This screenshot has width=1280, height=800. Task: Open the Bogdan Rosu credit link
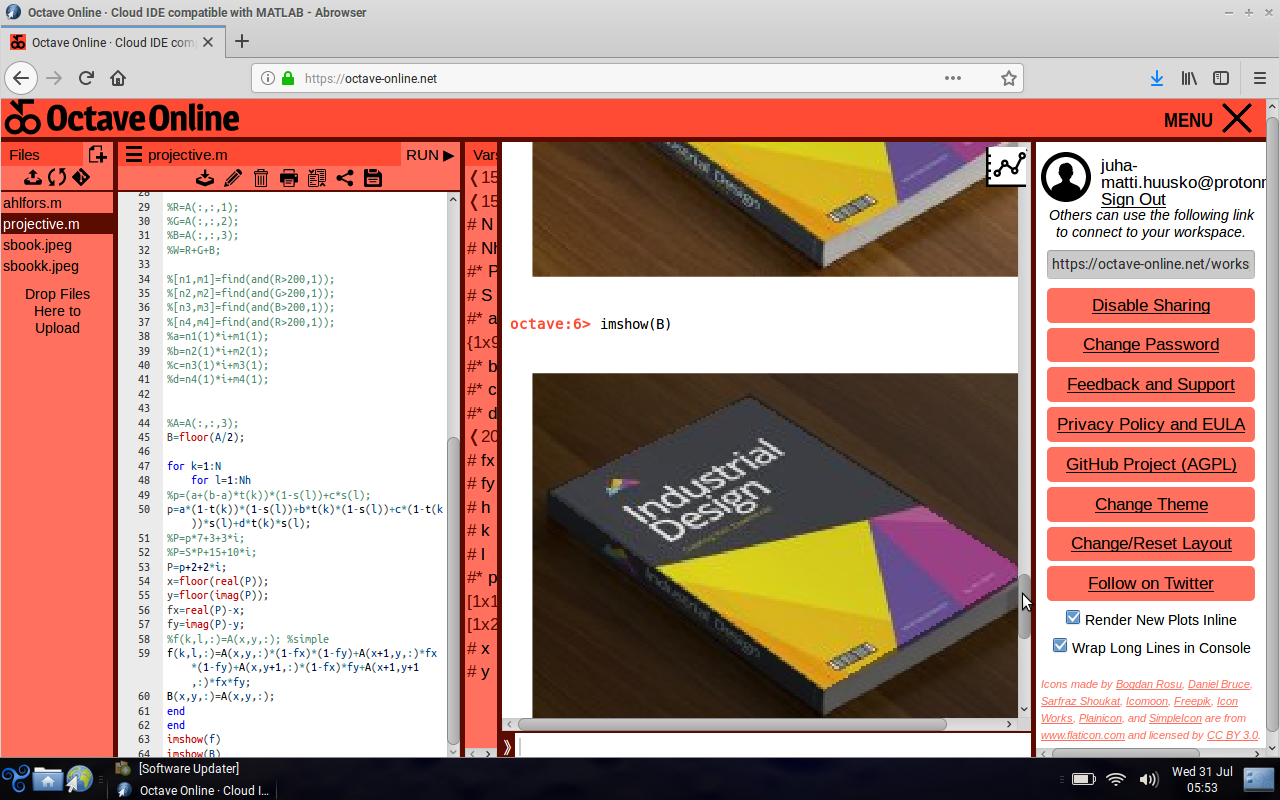[x=1149, y=684]
